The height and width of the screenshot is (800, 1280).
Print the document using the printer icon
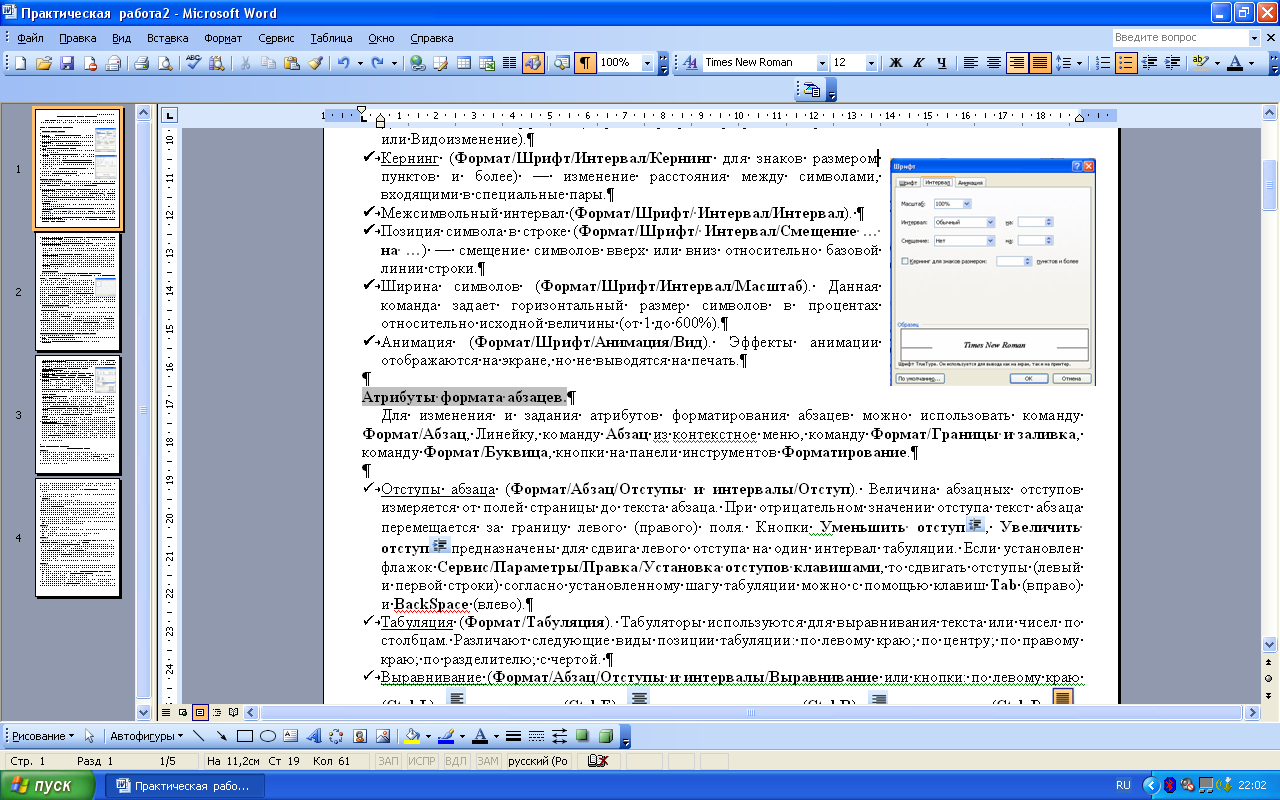[141, 62]
